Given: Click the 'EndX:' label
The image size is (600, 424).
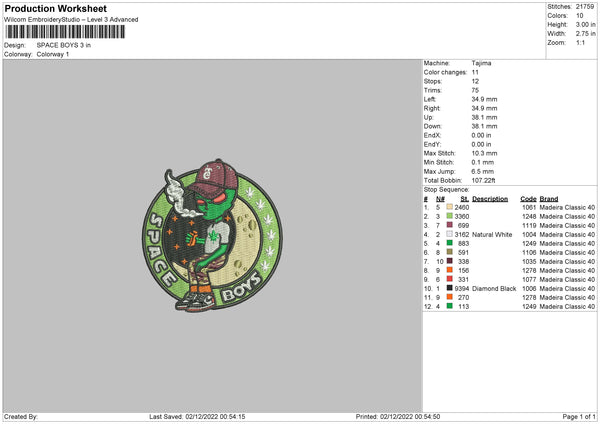Looking at the screenshot, I should [432, 135].
